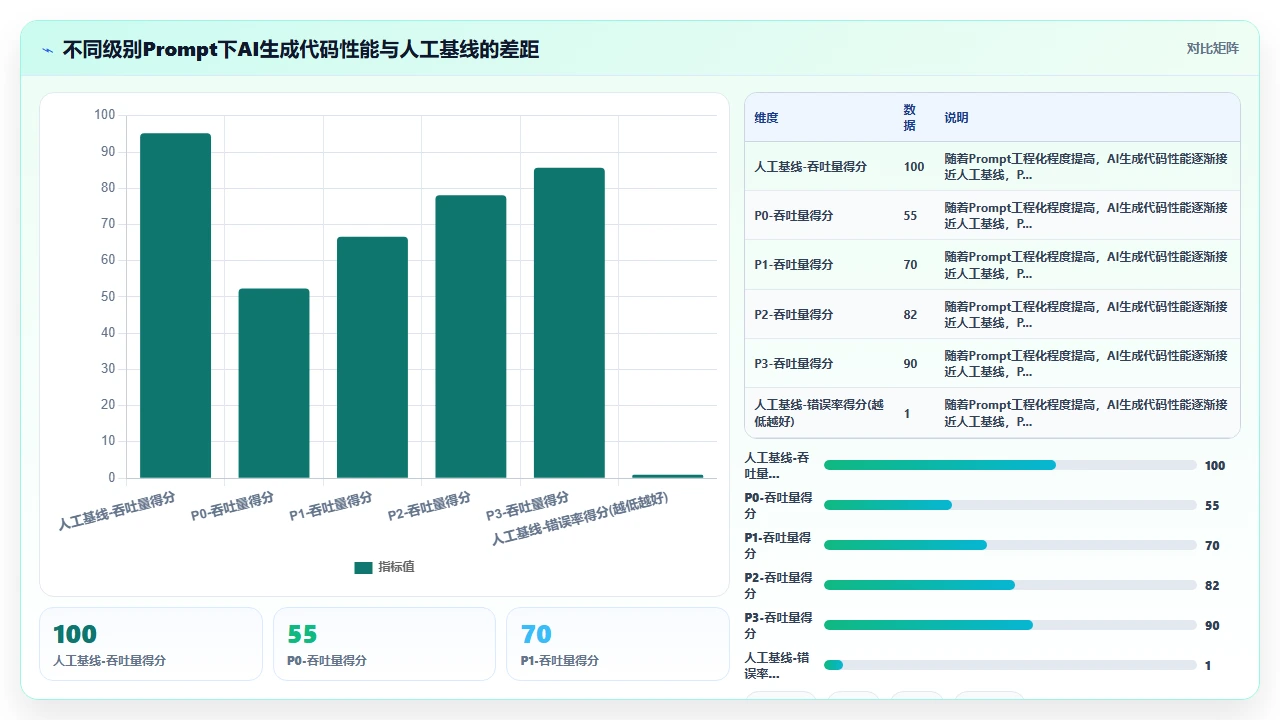Click the tiny 人工基线-错误率得分 bar in the chart
The width and height of the screenshot is (1280, 720).
pos(668,476)
